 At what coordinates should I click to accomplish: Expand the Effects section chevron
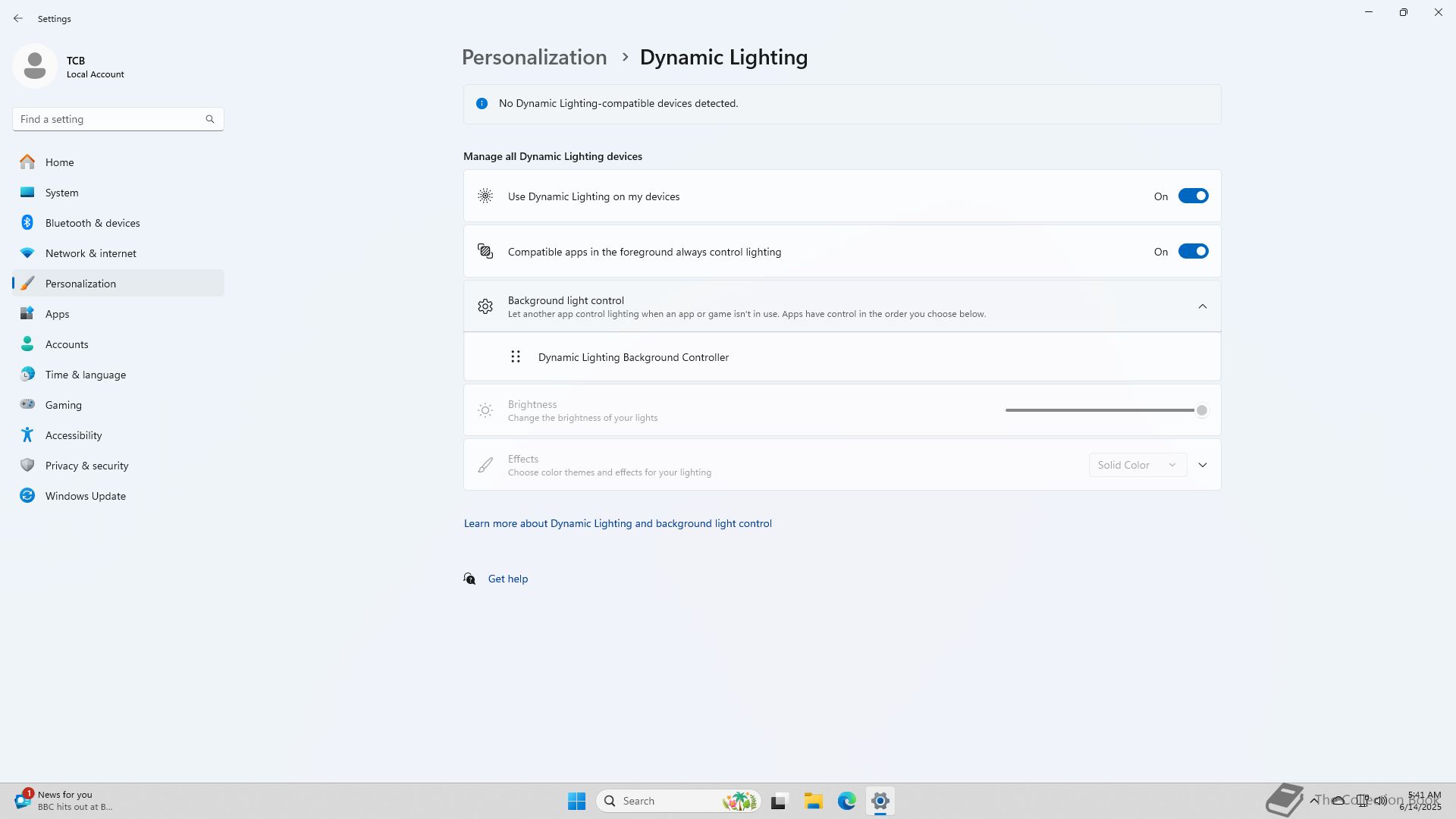pyautogui.click(x=1202, y=465)
